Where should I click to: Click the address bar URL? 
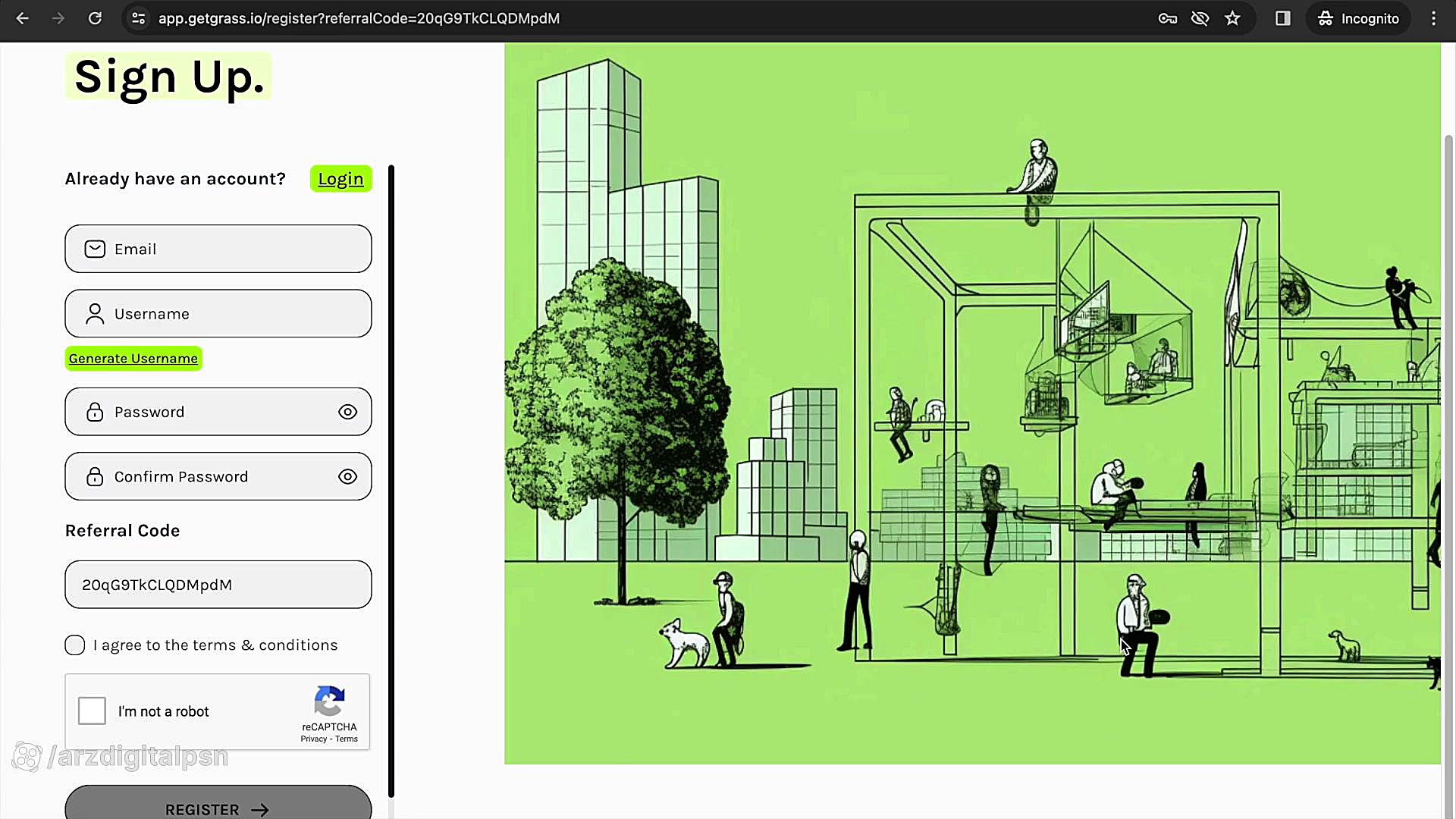pos(359,18)
